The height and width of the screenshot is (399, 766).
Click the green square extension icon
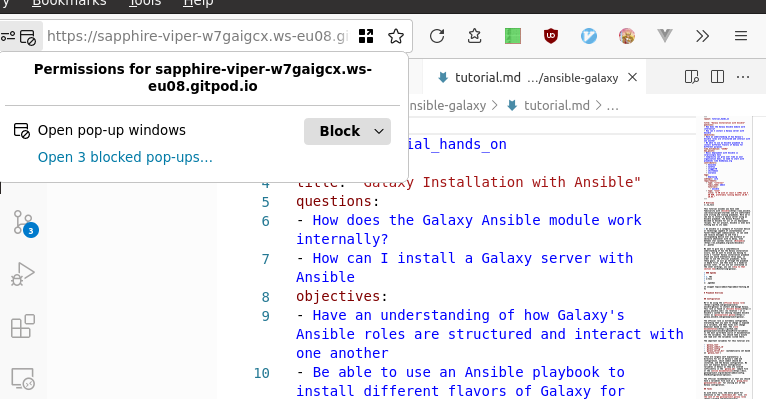click(512, 36)
